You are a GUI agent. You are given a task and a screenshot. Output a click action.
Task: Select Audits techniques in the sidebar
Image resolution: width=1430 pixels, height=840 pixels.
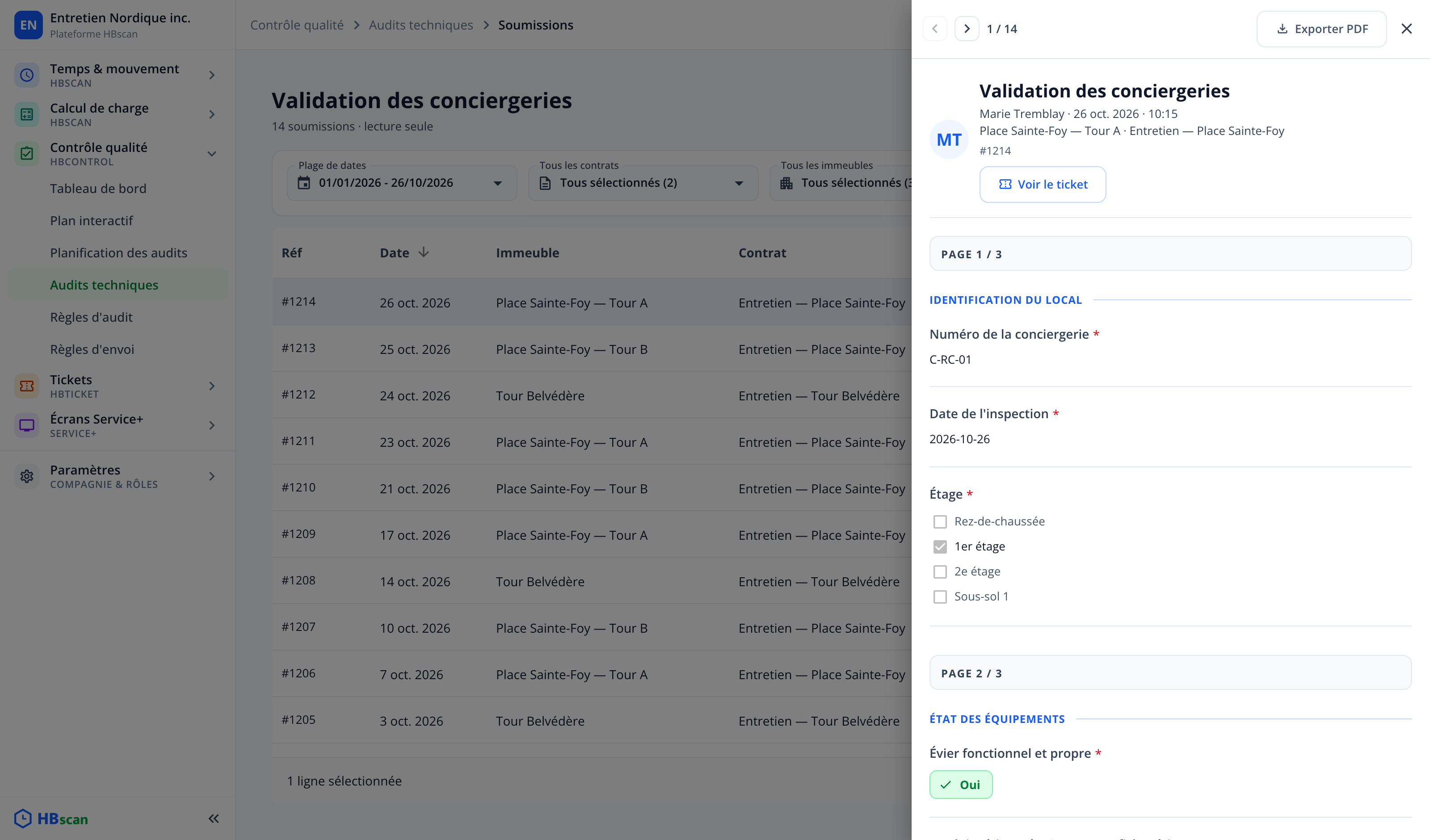coord(117,285)
